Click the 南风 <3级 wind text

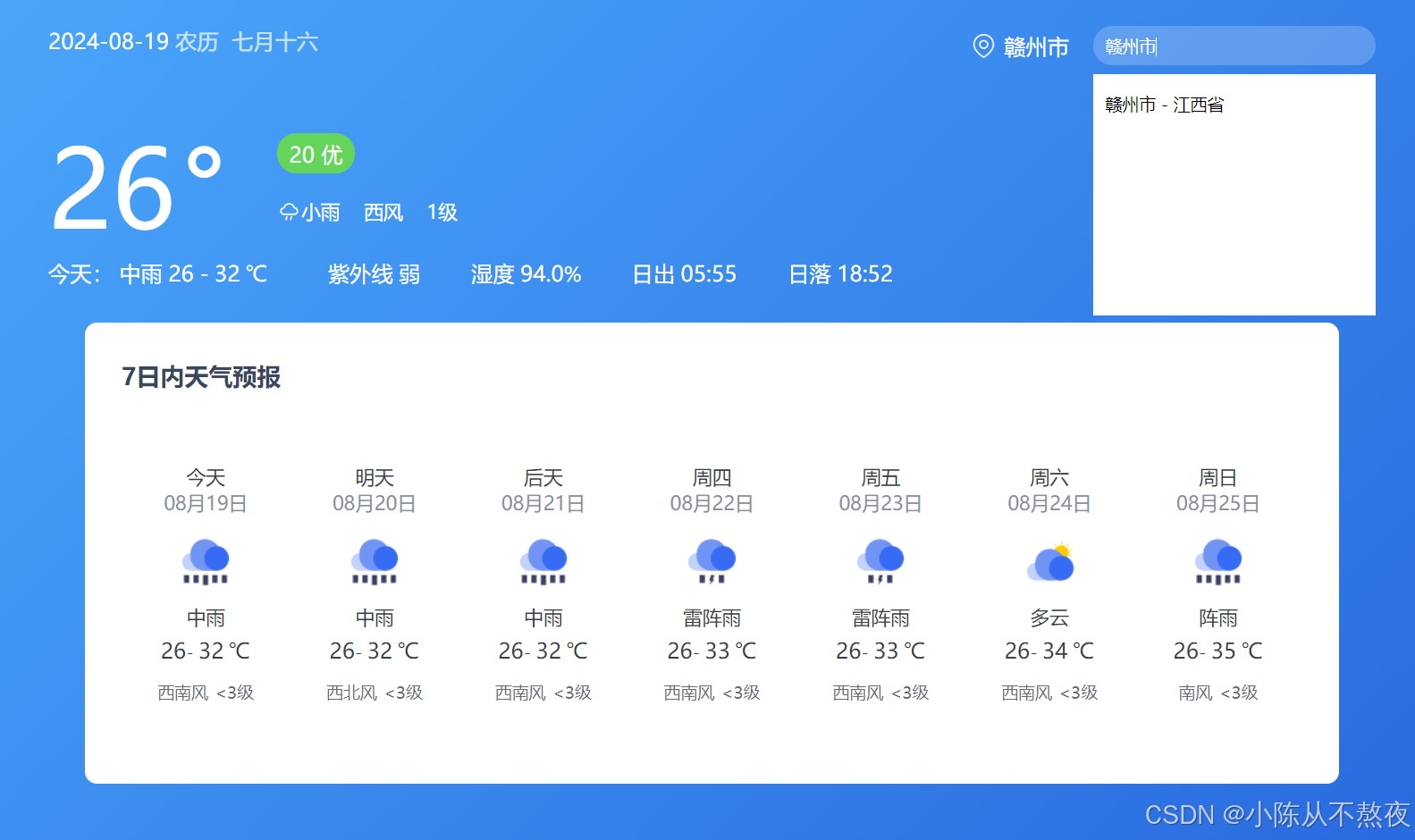pyautogui.click(x=1218, y=693)
